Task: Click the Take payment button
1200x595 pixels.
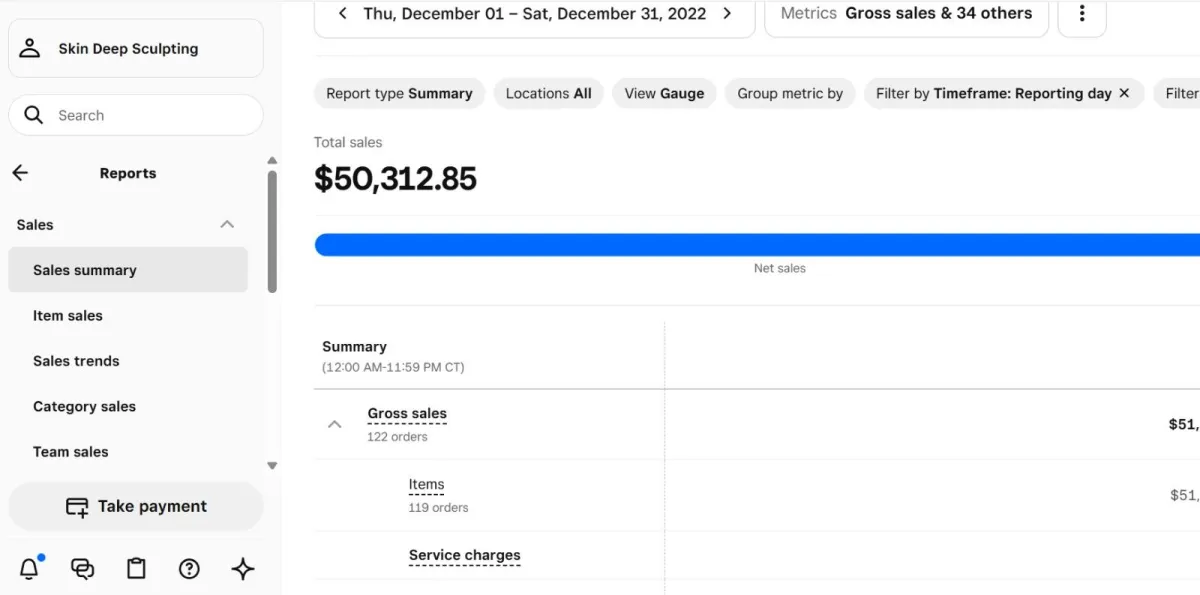Action: (x=136, y=507)
